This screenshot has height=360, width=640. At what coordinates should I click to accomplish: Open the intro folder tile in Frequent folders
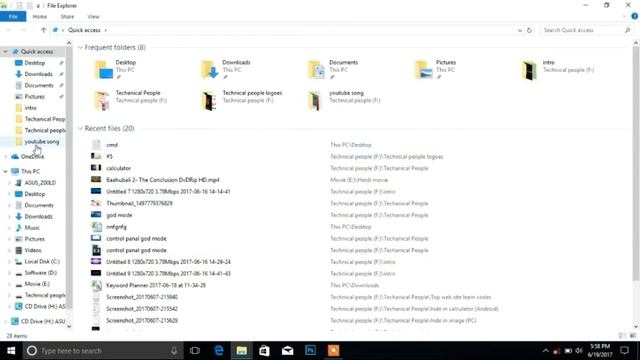click(558, 69)
